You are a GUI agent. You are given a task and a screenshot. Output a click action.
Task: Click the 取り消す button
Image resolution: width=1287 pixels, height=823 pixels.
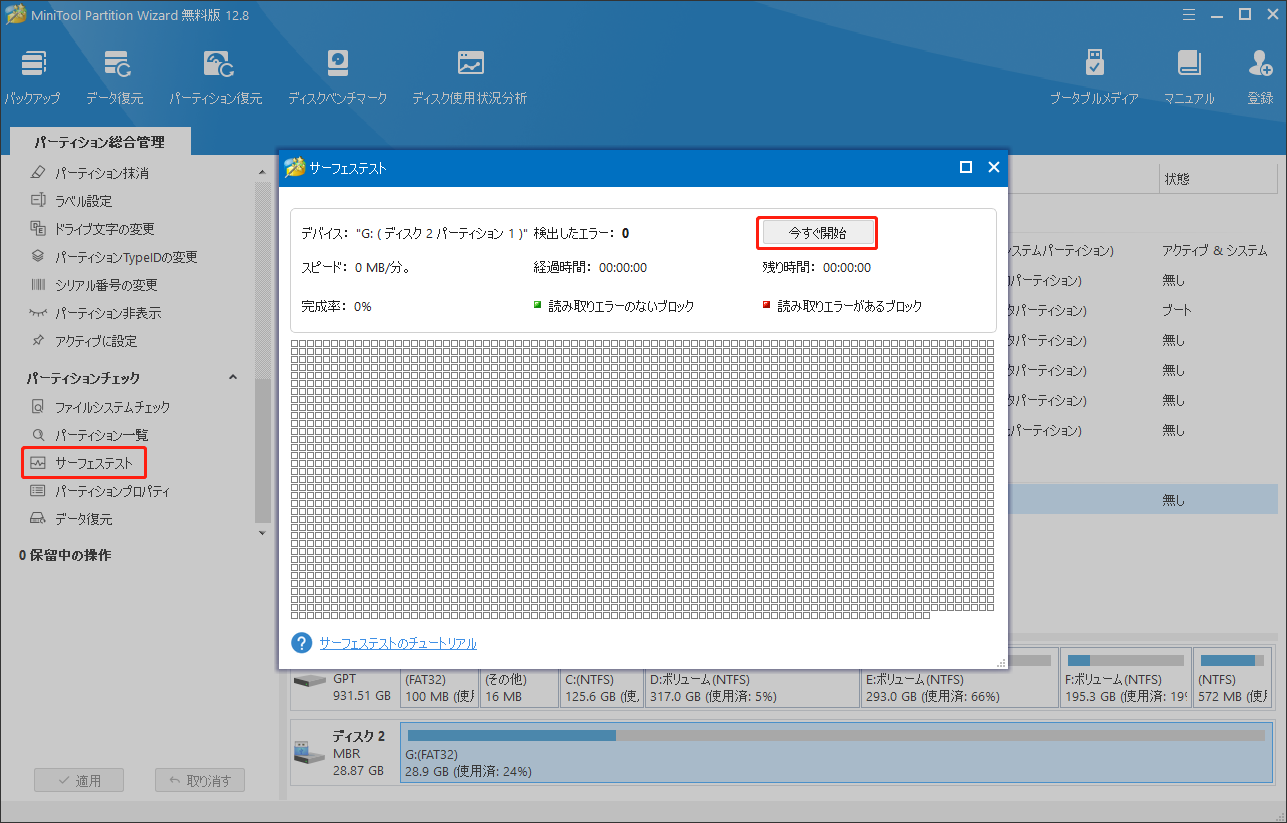[200, 780]
